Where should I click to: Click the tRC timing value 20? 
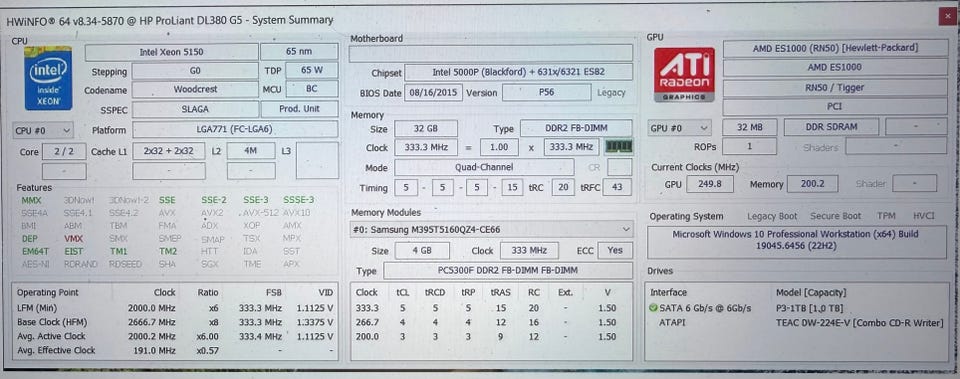tap(563, 187)
